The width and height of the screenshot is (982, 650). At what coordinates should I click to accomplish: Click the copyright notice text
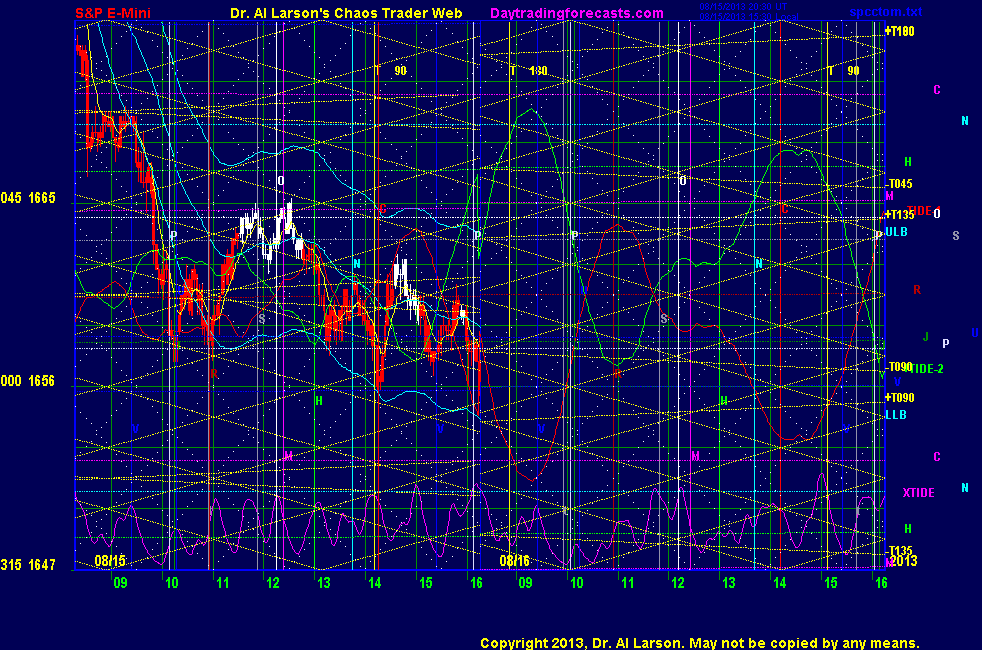pyautogui.click(x=700, y=643)
